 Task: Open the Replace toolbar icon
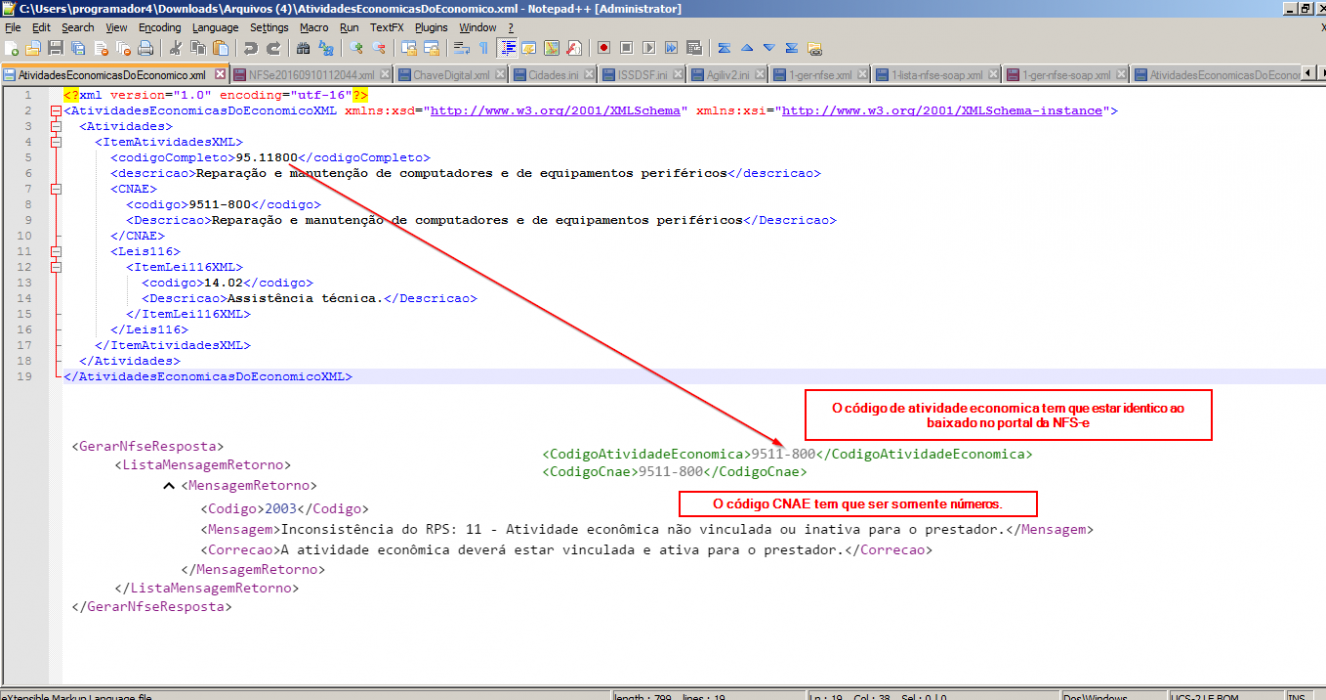click(326, 48)
